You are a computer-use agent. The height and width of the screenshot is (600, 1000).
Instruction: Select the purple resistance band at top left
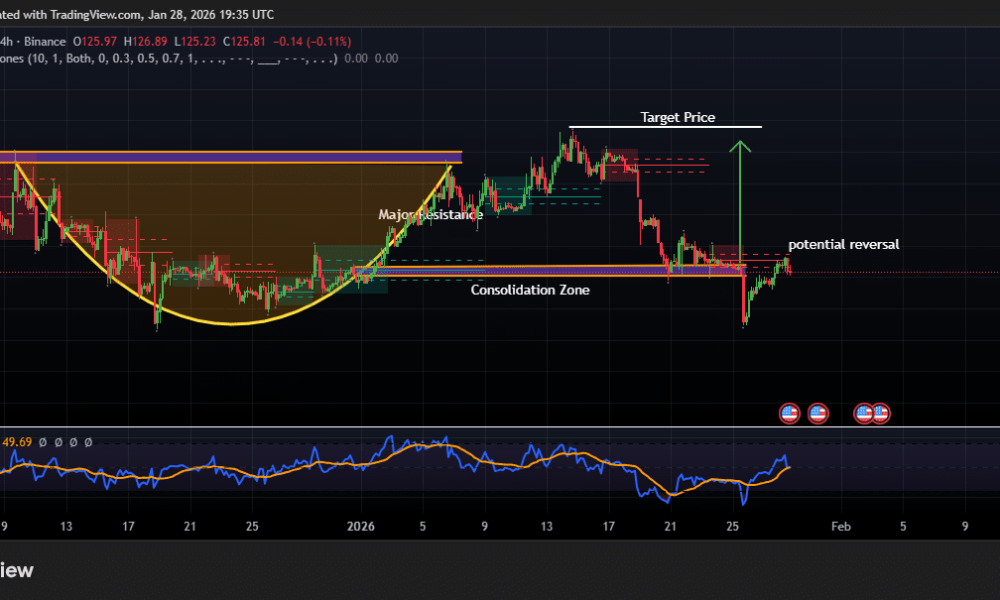(230, 157)
